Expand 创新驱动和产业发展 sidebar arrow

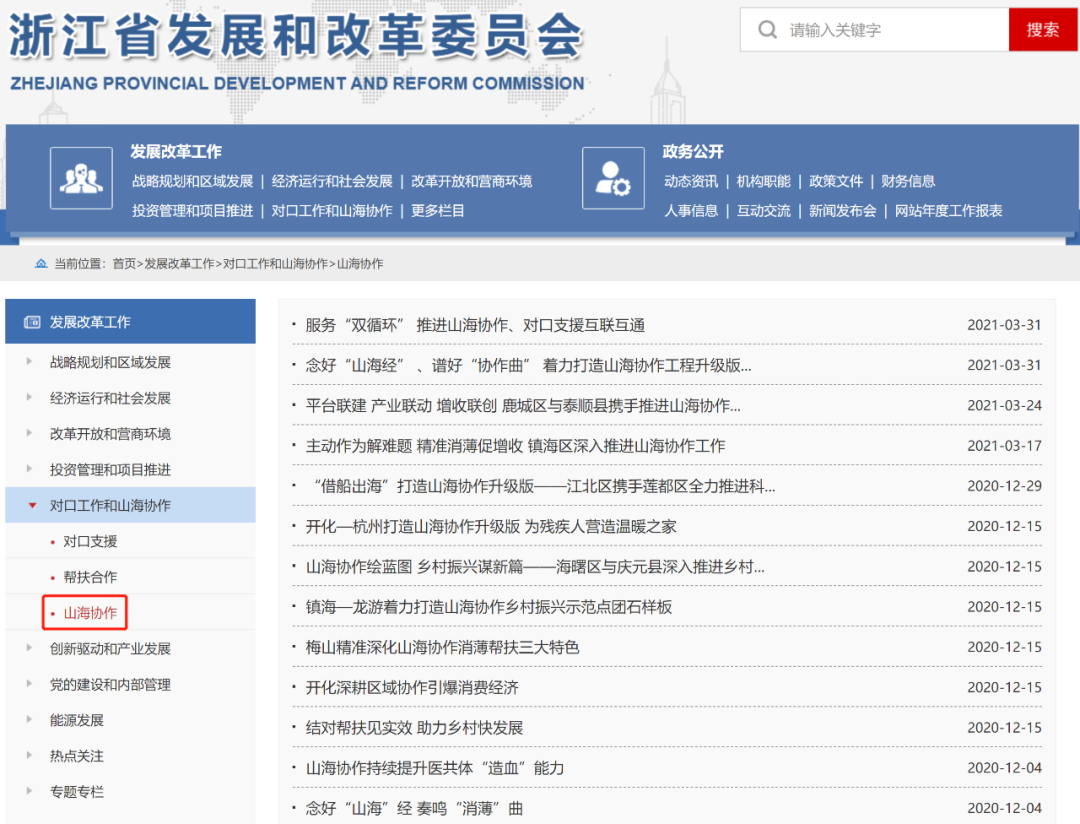tap(29, 648)
